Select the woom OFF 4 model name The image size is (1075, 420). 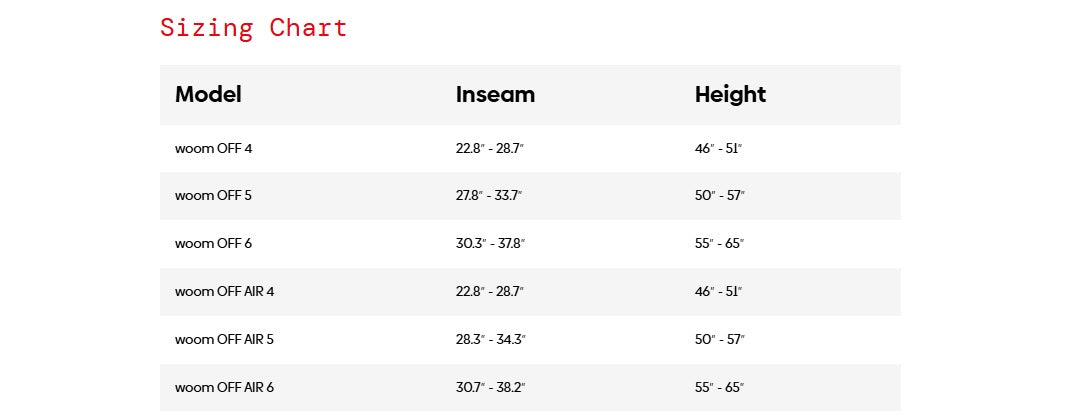[x=214, y=149]
